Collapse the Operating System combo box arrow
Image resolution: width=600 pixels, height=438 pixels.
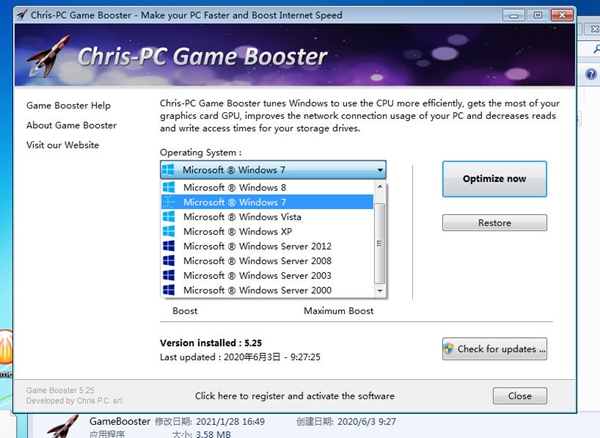coord(380,170)
